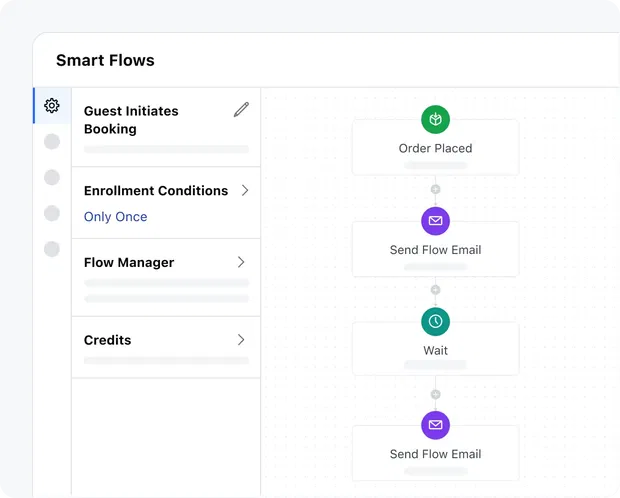
Task: Expand Flow Manager chevron
Action: (241, 262)
